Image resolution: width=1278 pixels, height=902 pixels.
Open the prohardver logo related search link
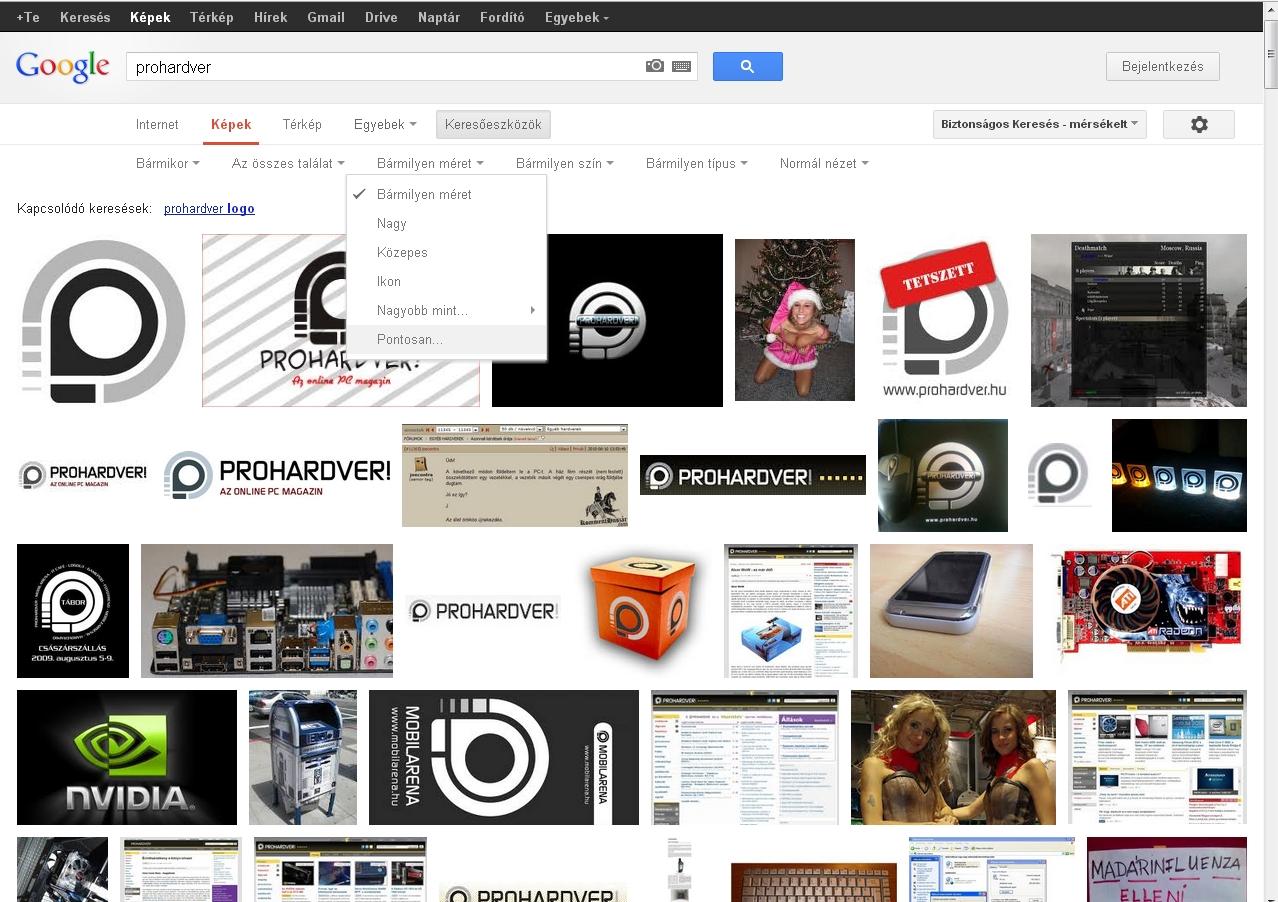209,208
